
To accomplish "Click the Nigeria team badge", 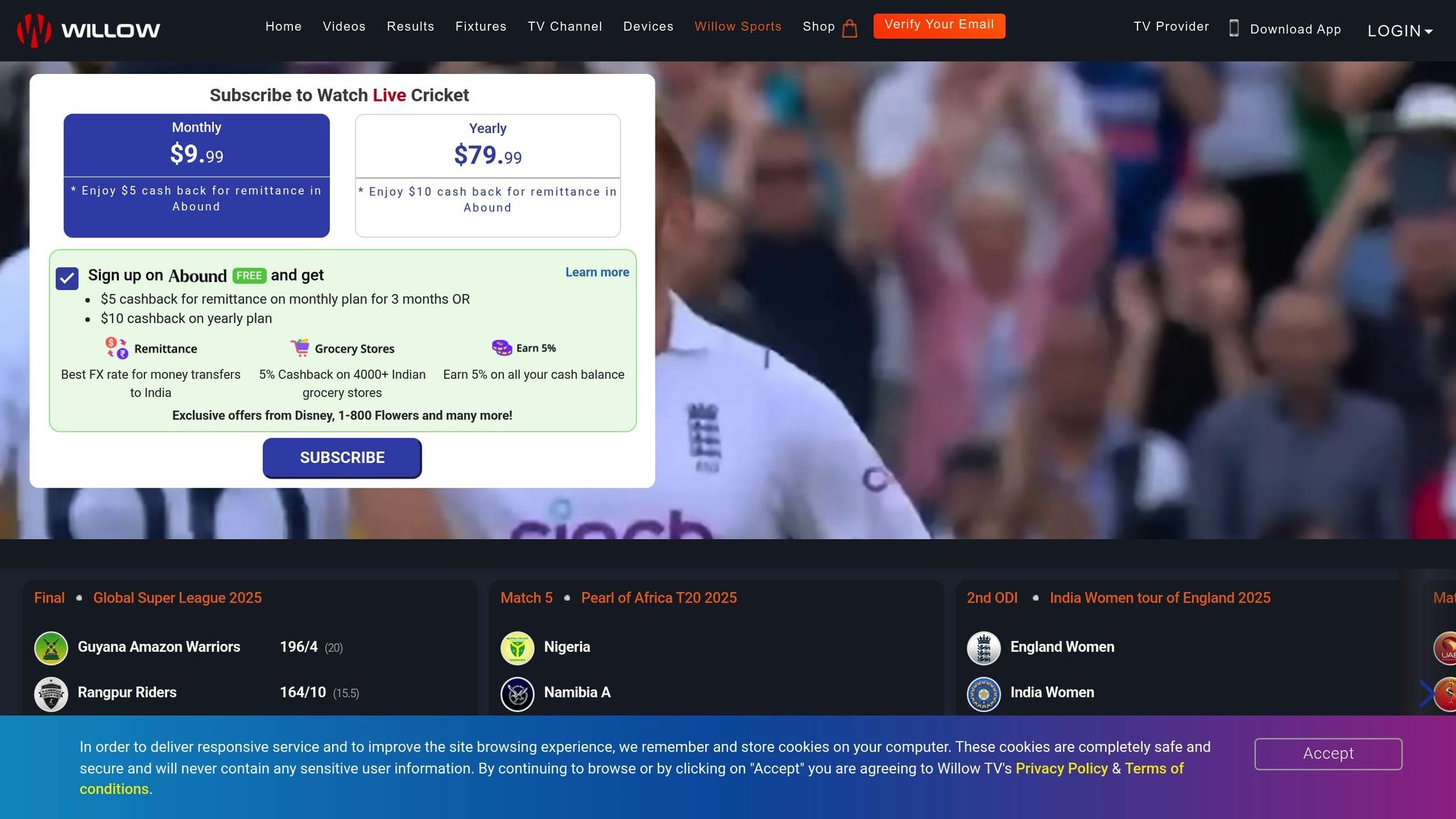I will coord(518,648).
